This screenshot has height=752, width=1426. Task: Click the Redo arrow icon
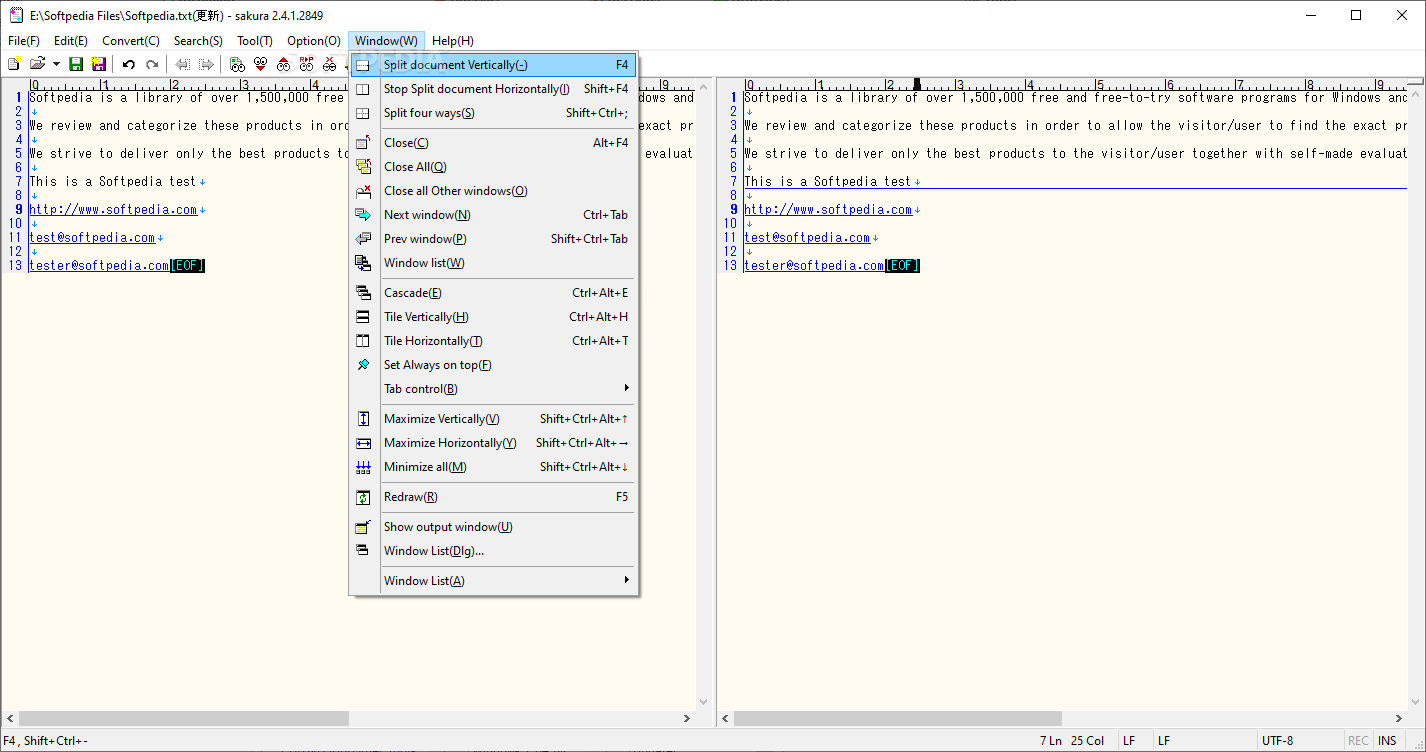tap(152, 64)
